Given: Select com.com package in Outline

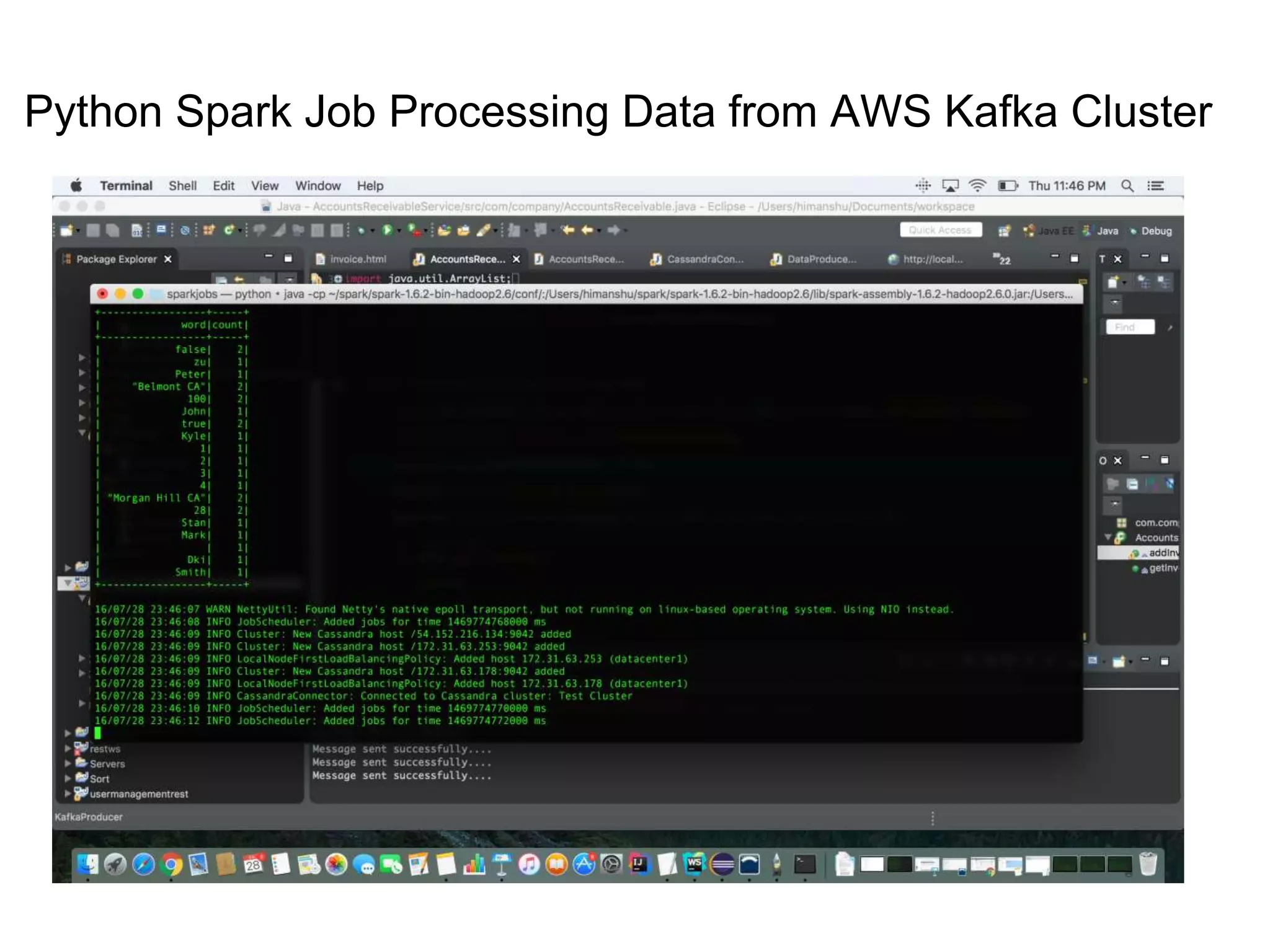Looking at the screenshot, I should point(1147,522).
